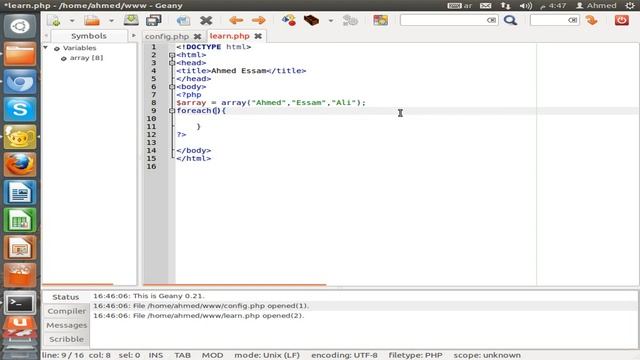Open the new file template dropdown arrow
640x360 pixels.
coord(72,20)
